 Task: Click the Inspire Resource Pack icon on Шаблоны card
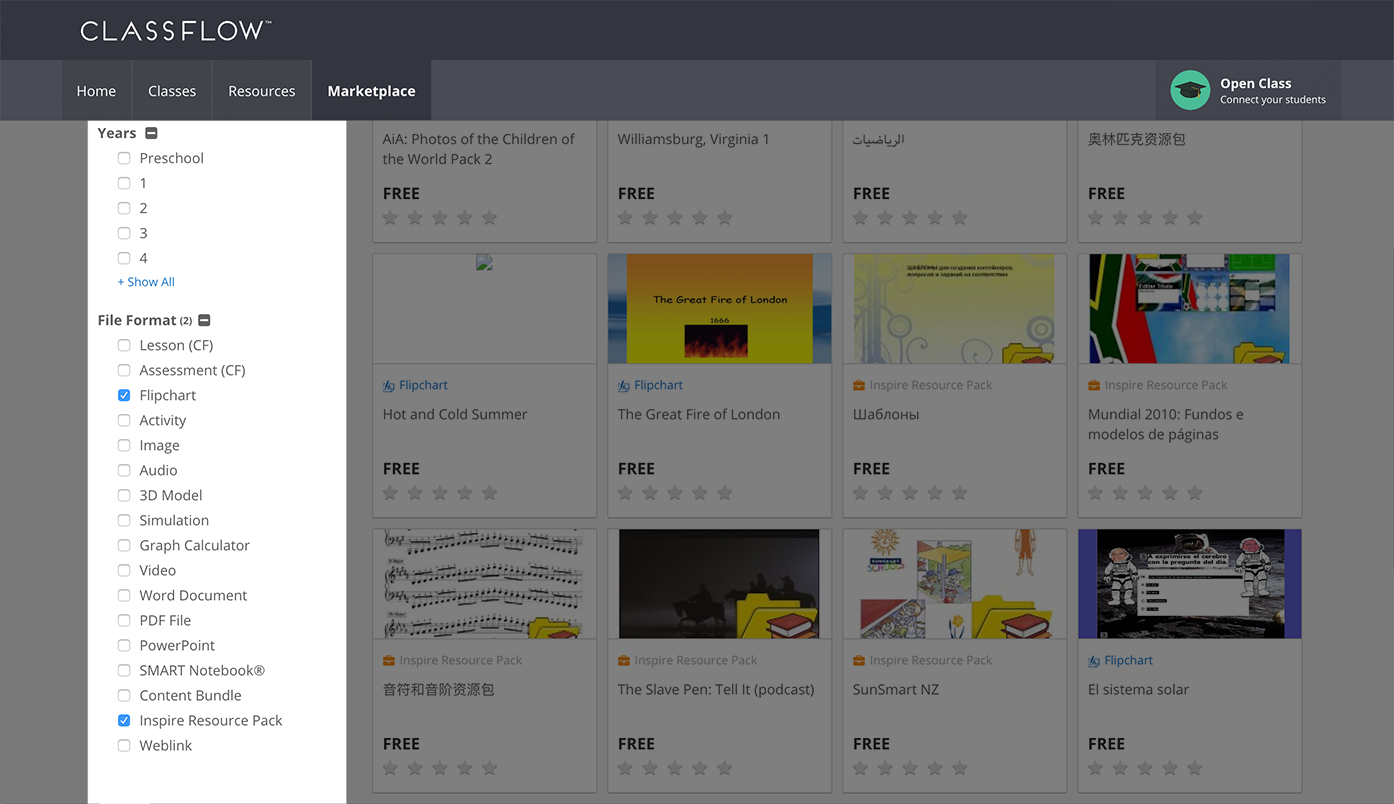pos(860,384)
